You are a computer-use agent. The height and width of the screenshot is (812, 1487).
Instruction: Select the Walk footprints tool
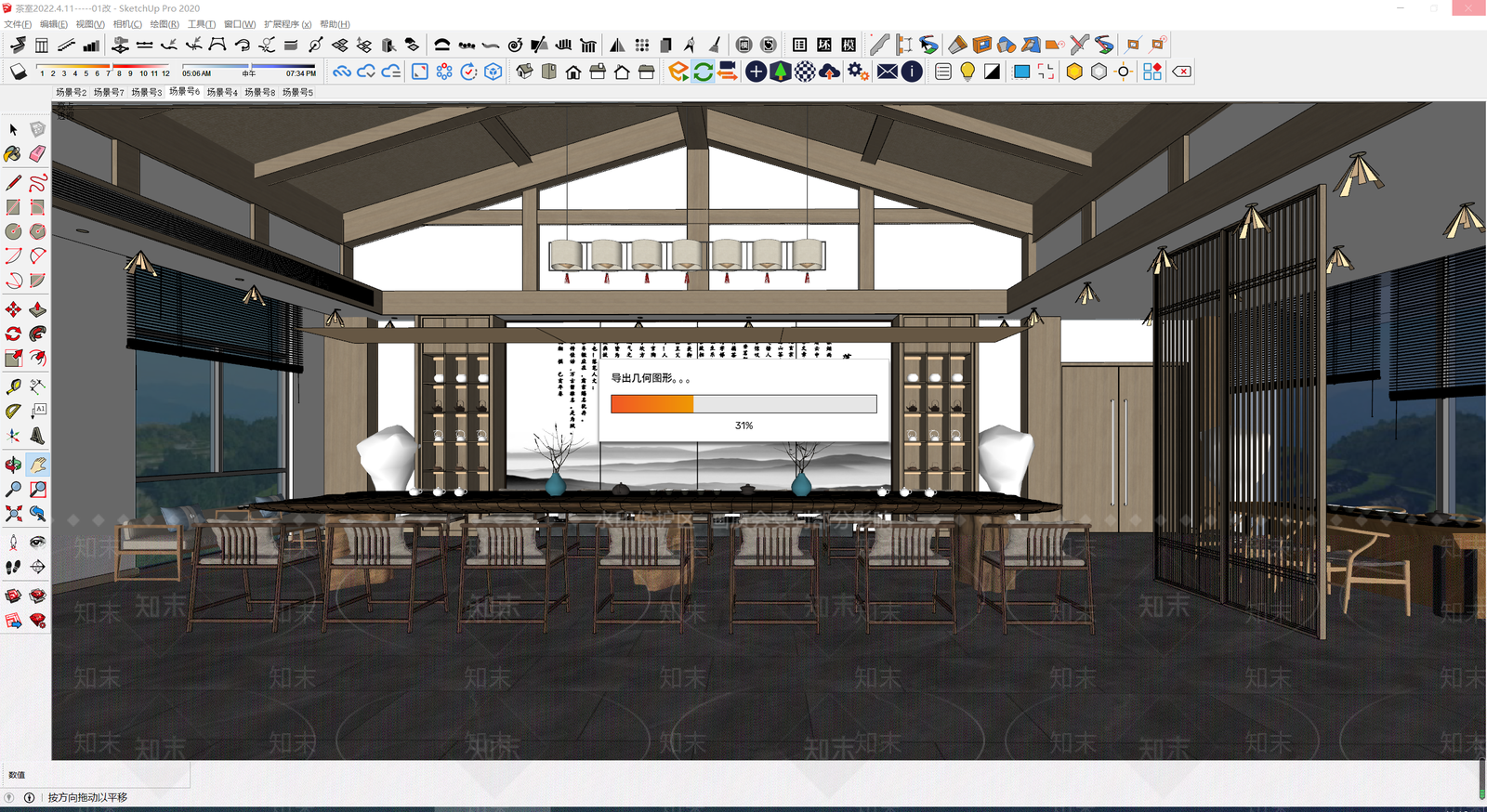click(13, 566)
